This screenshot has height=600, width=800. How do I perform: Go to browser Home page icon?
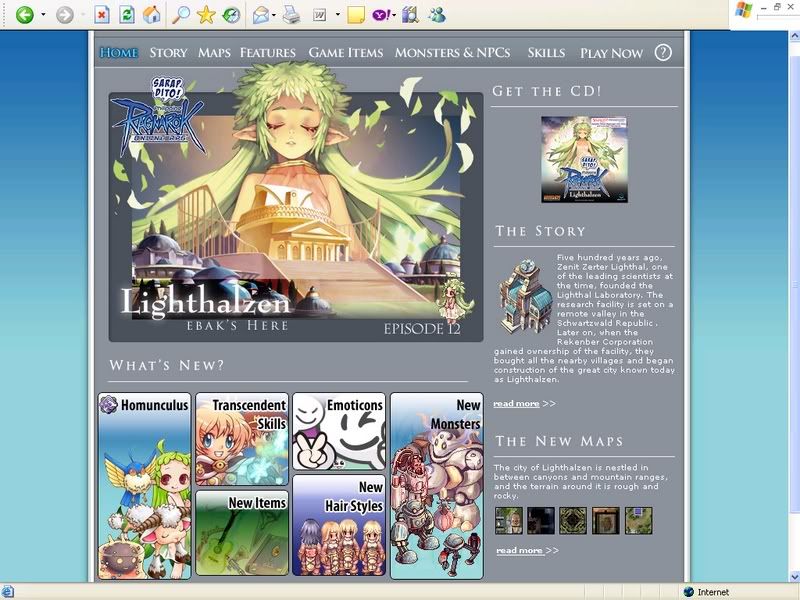(152, 15)
